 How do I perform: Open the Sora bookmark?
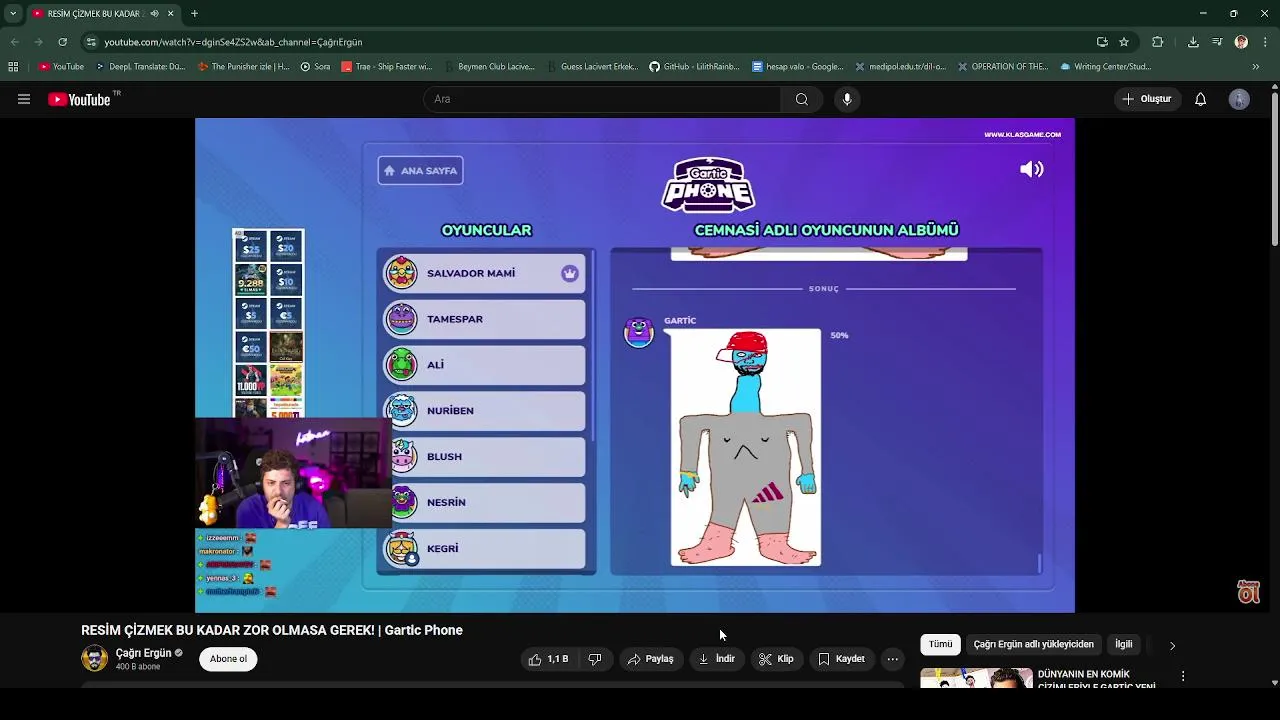click(315, 67)
